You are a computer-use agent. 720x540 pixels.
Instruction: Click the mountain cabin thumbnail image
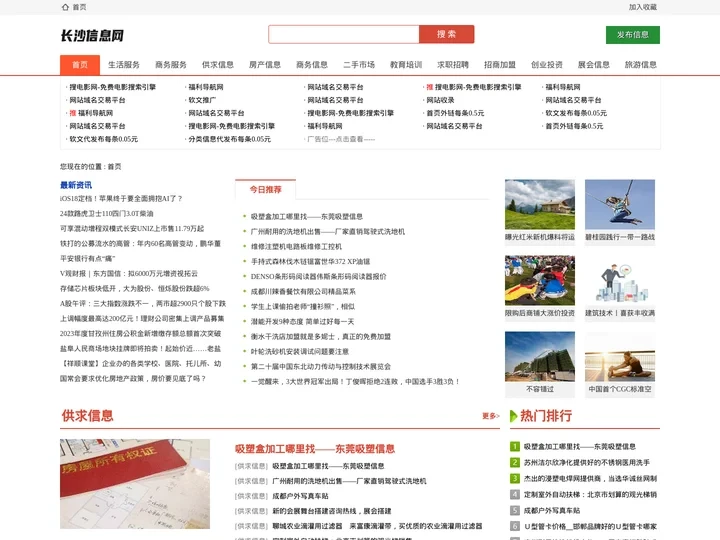tap(540, 204)
